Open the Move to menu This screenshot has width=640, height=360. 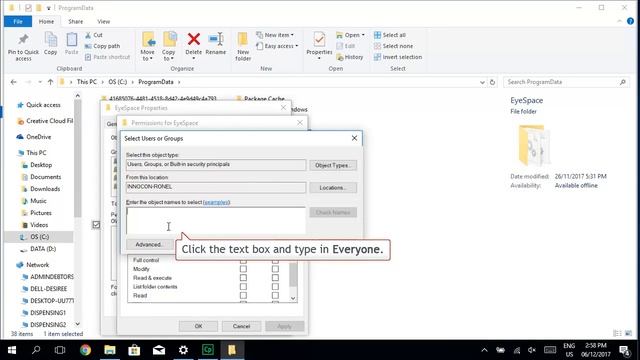pyautogui.click(x=147, y=47)
